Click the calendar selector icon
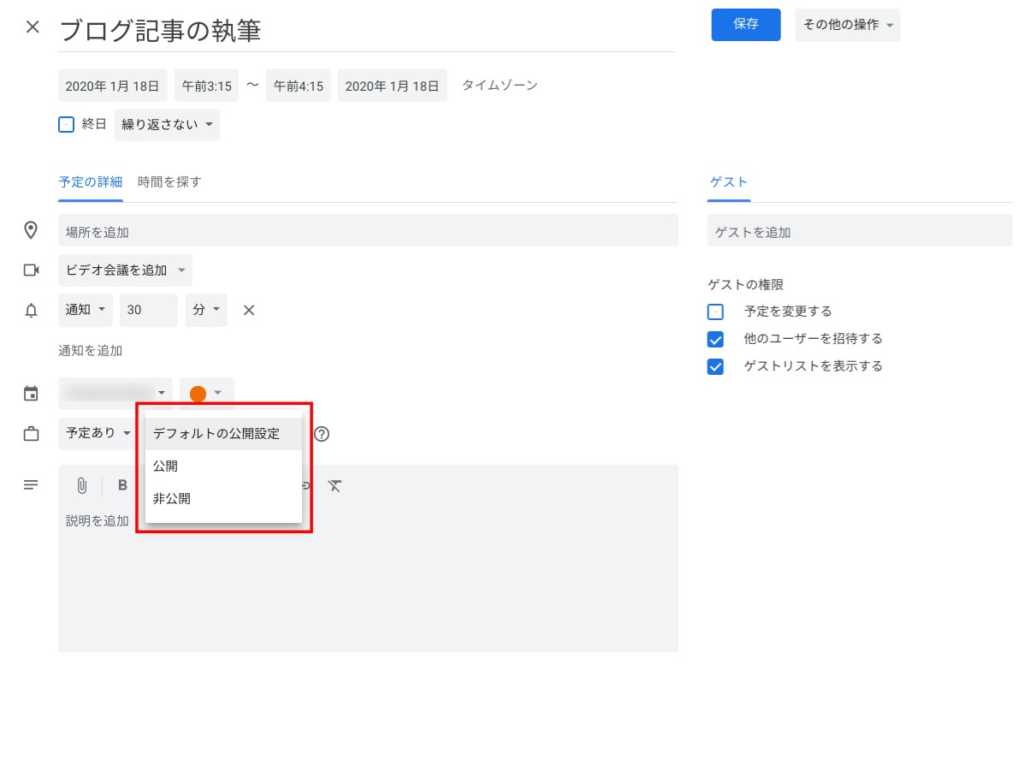Screen dimensions: 1024x766 point(31,392)
